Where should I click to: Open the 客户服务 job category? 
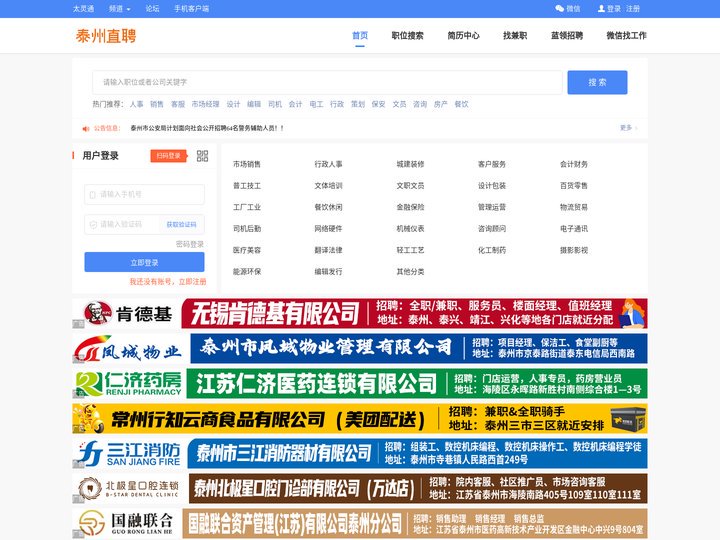(x=492, y=164)
